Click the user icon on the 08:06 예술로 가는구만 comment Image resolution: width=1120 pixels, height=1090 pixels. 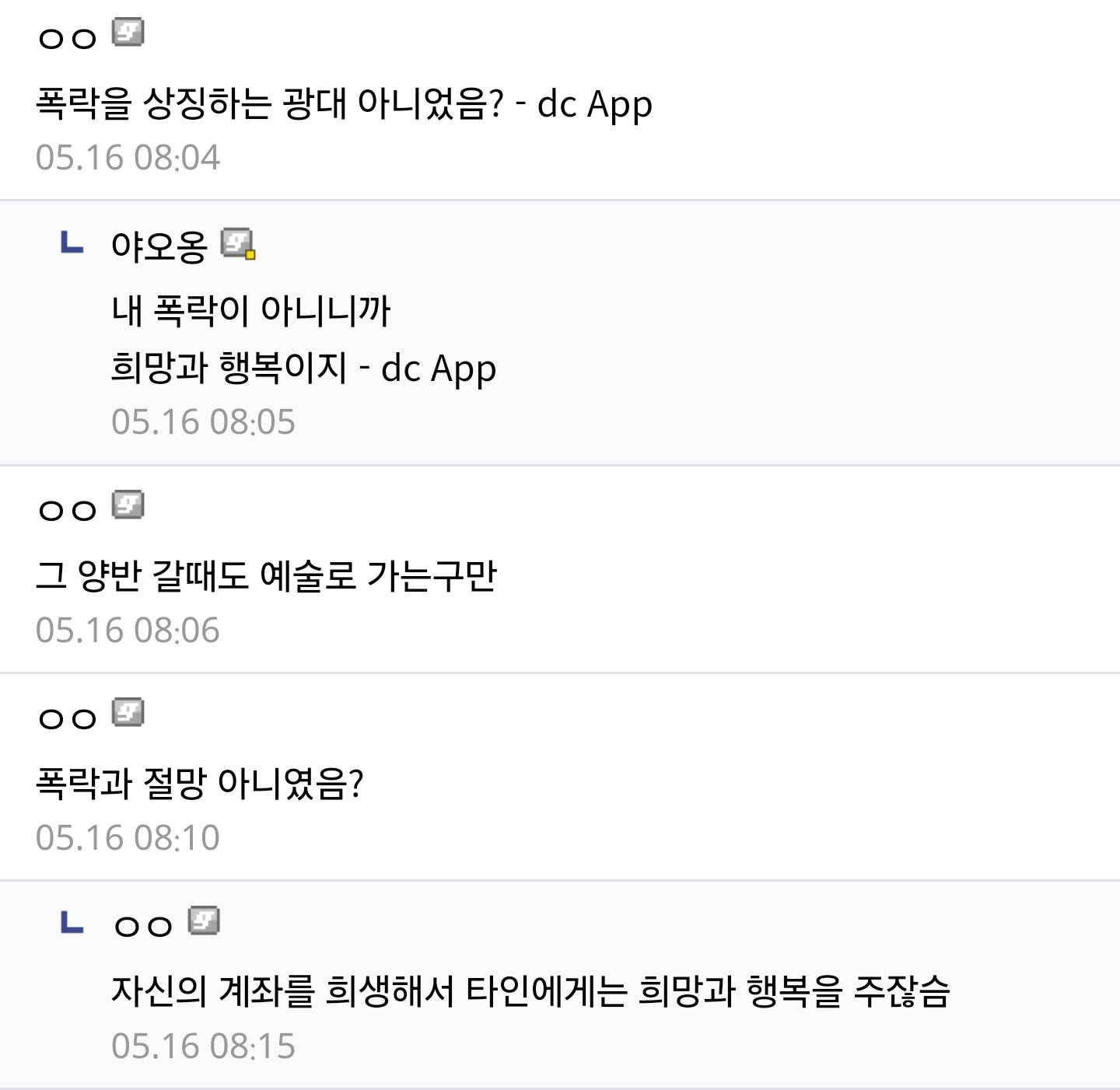point(128,505)
